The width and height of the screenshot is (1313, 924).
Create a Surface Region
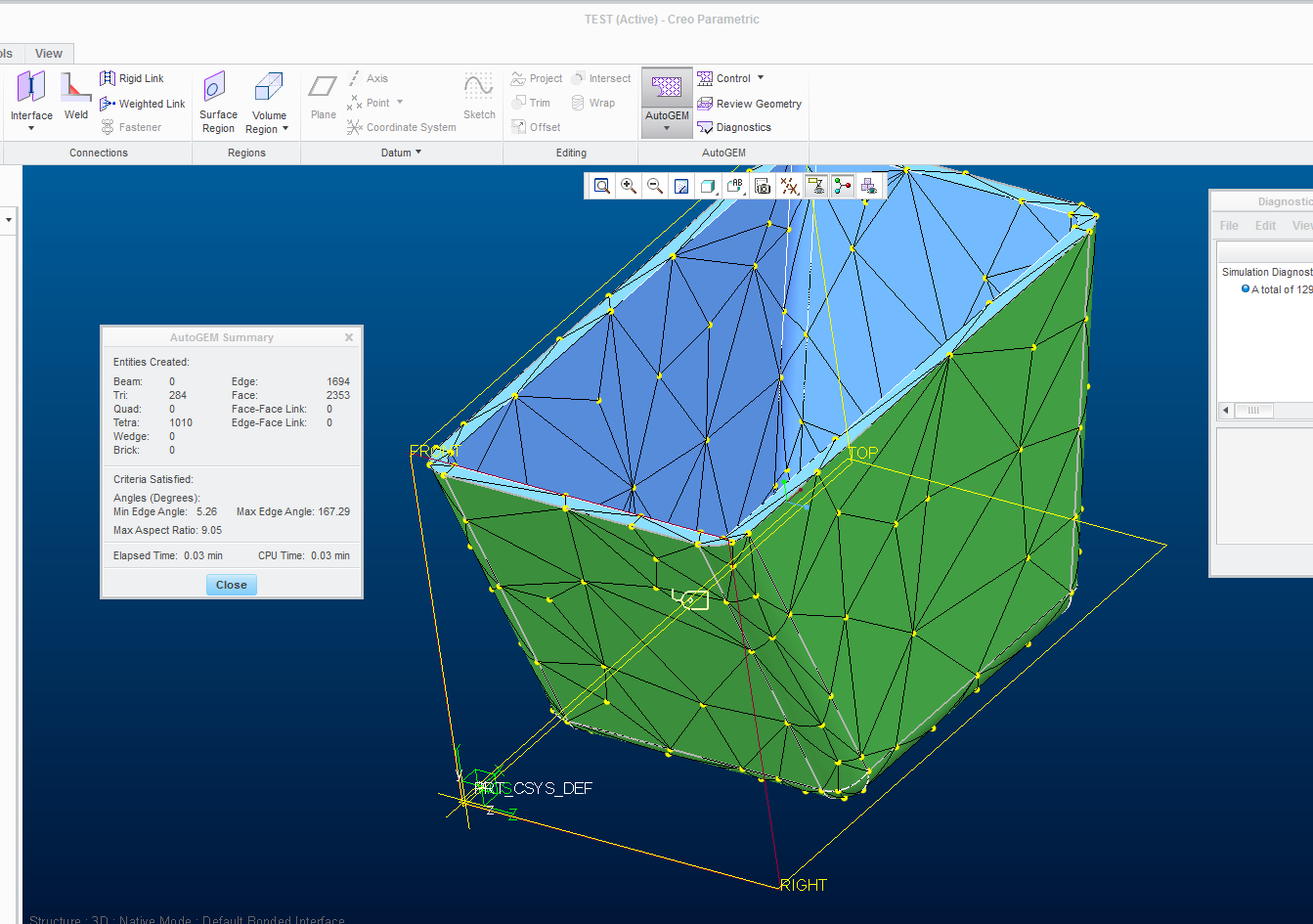[218, 102]
